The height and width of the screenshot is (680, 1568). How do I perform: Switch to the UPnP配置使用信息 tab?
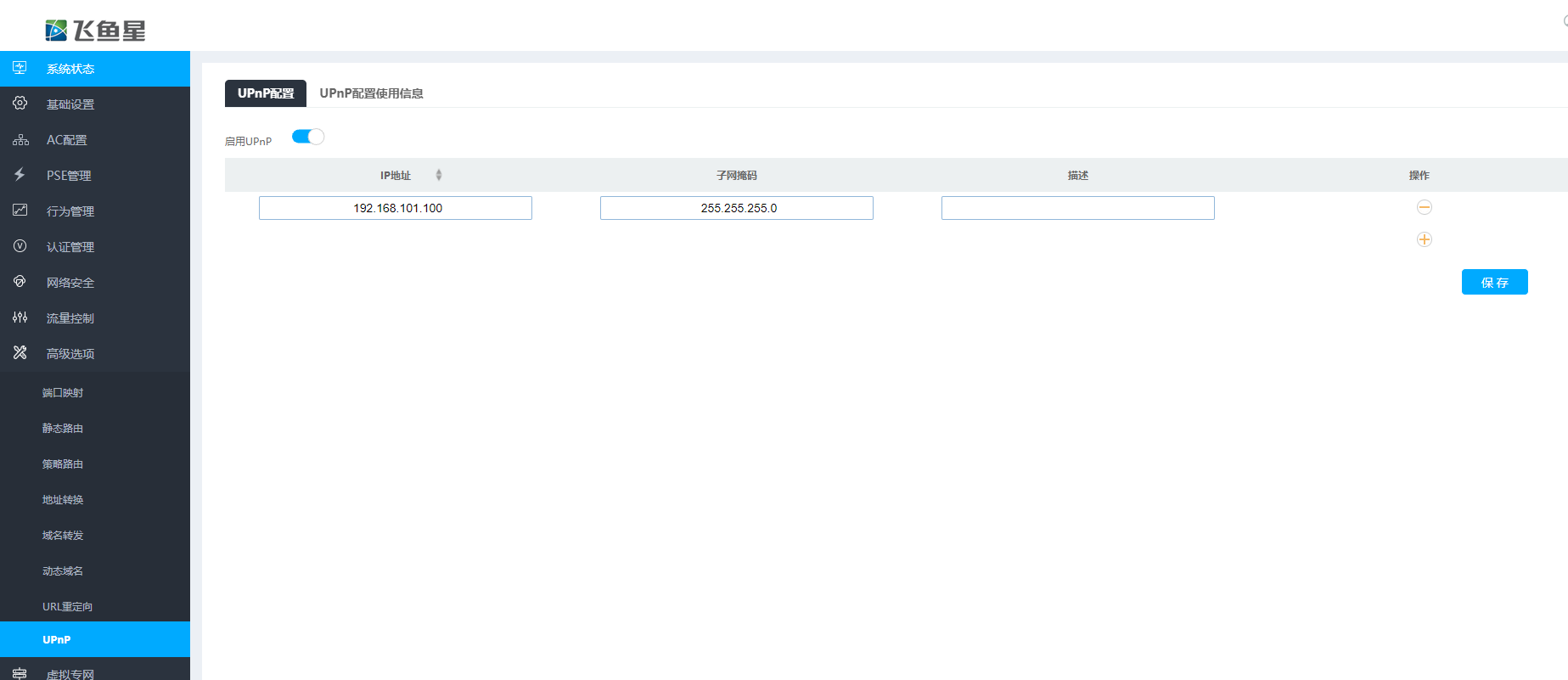[x=371, y=93]
